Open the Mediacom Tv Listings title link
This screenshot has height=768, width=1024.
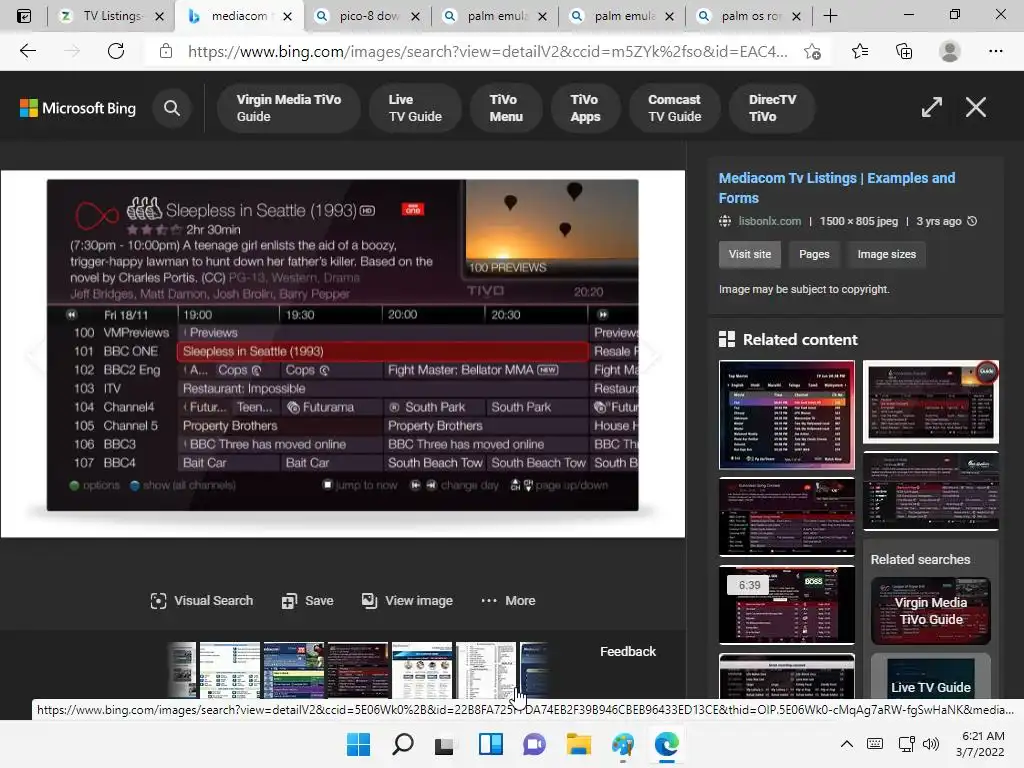[x=837, y=187]
